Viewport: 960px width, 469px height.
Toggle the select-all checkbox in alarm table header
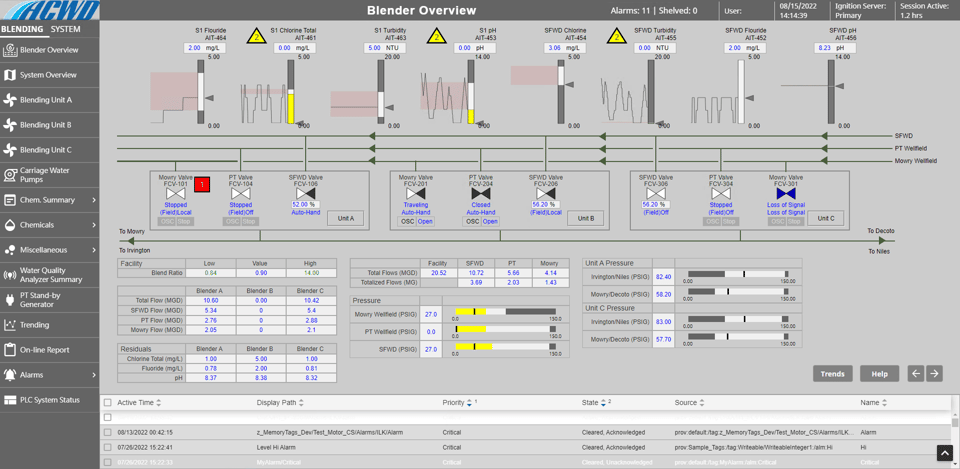click(x=108, y=403)
